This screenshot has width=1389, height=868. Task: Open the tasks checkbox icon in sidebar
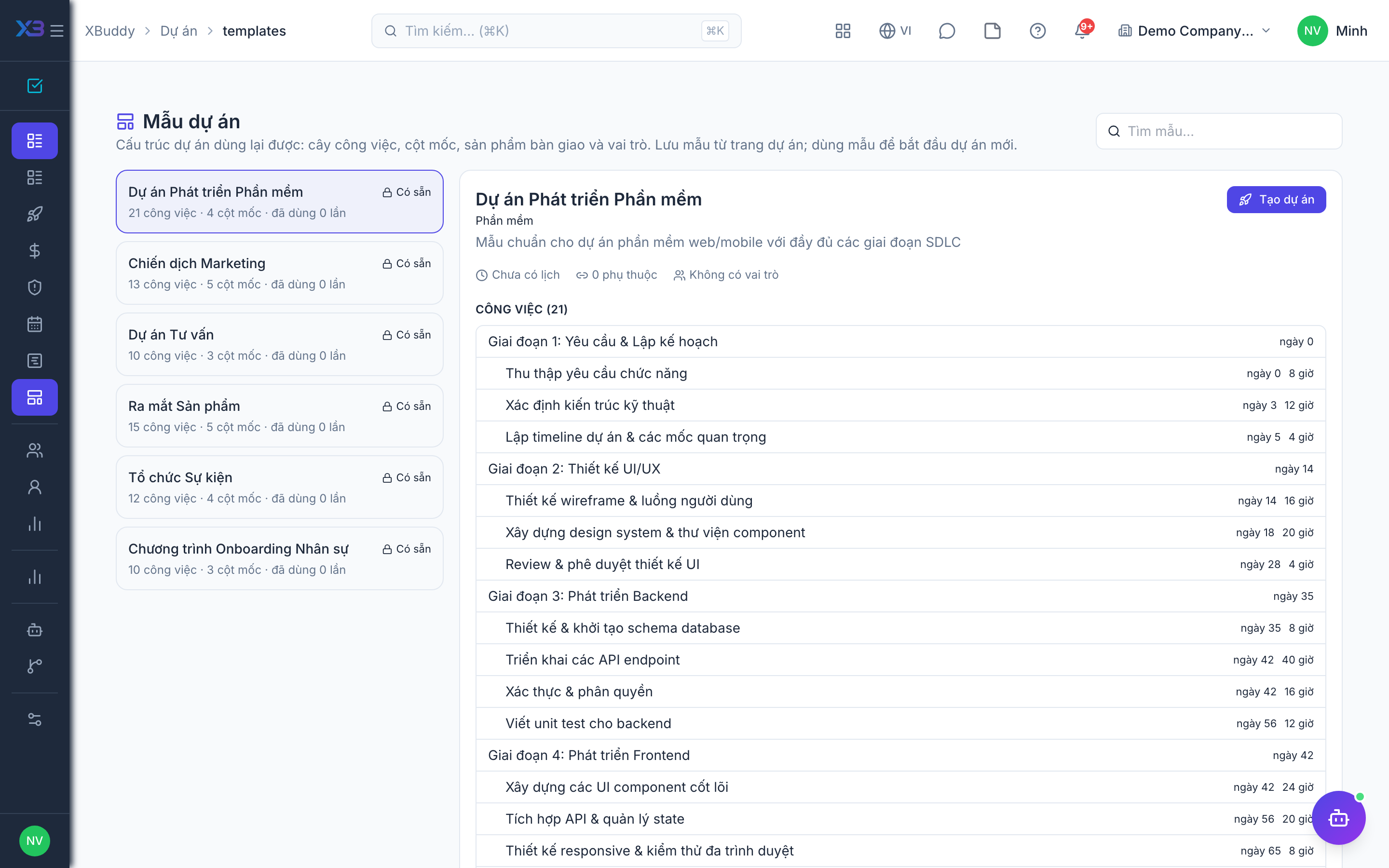[34, 85]
